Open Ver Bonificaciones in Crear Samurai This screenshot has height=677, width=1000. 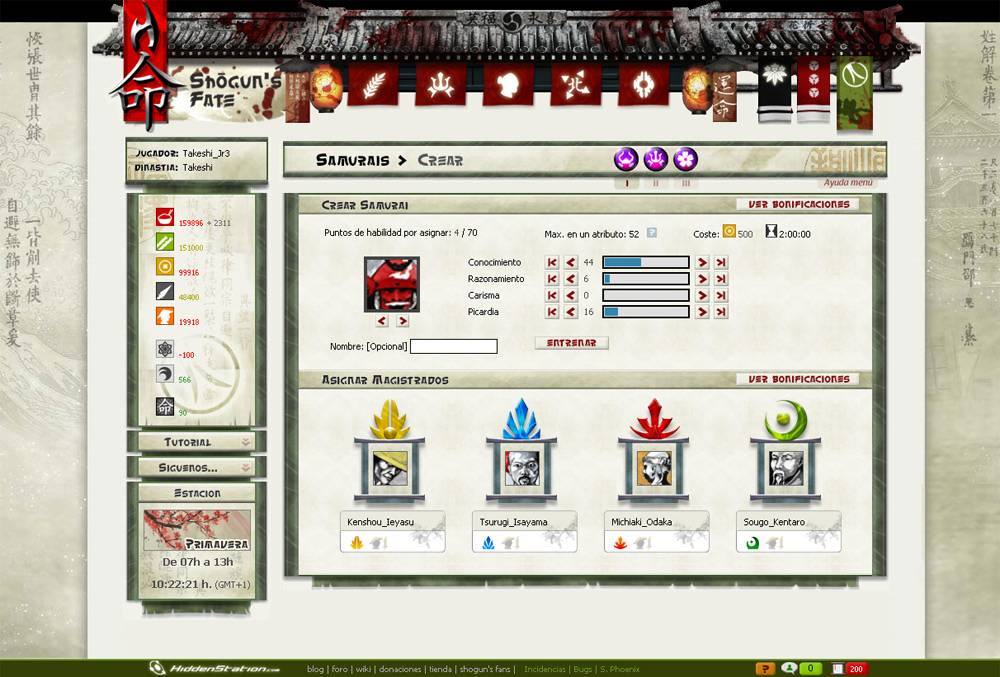(x=798, y=204)
